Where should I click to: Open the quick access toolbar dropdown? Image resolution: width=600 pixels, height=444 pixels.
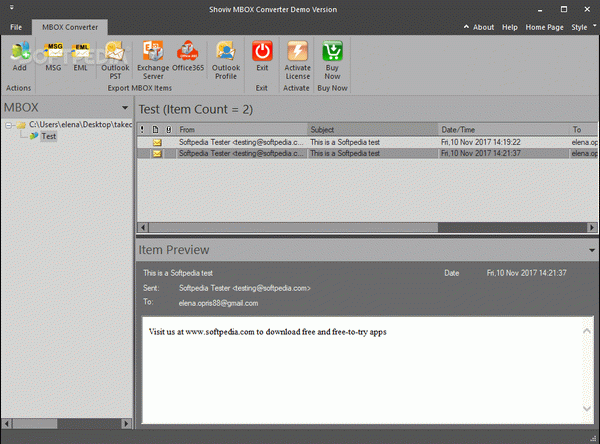point(11,7)
